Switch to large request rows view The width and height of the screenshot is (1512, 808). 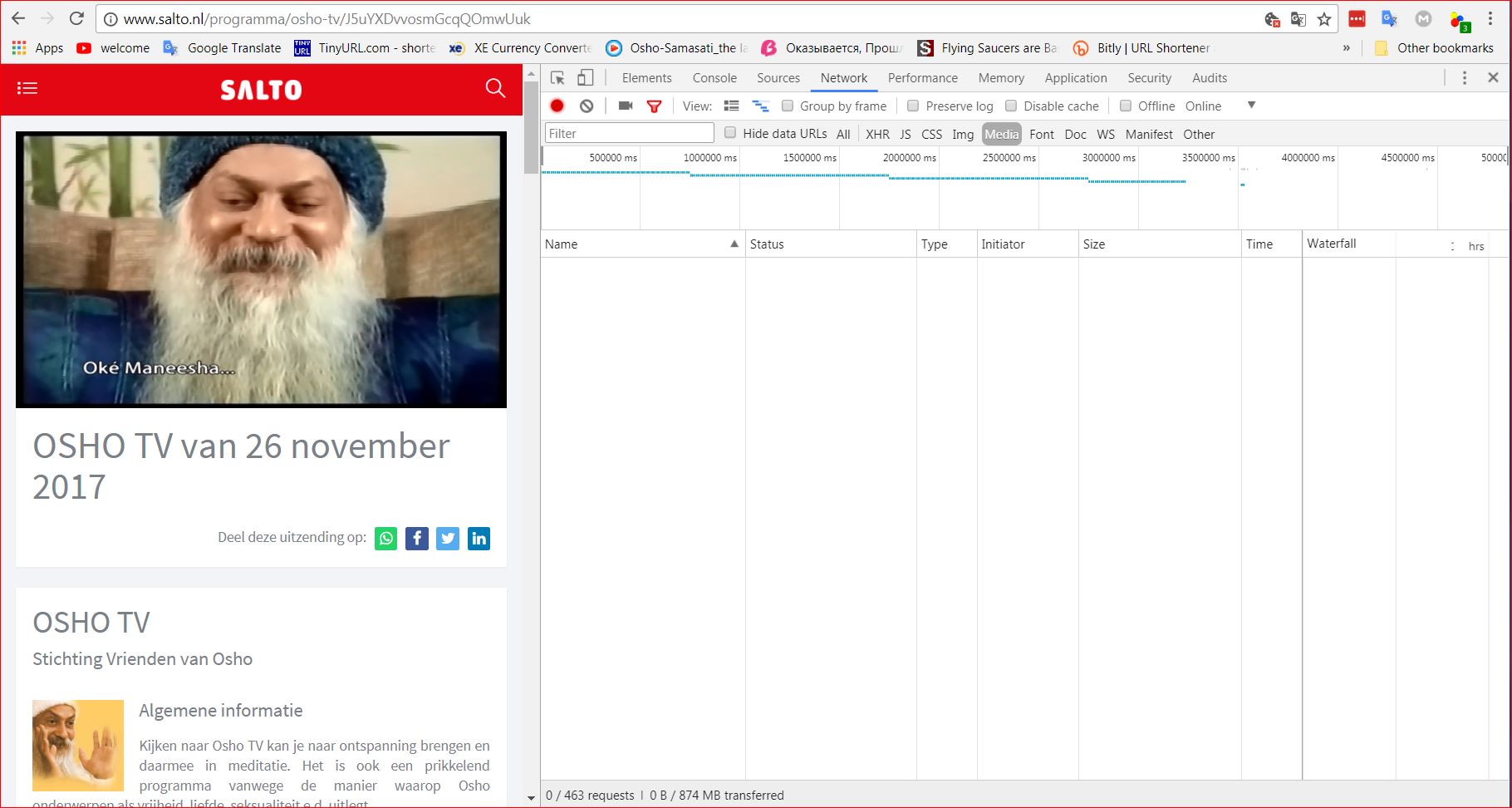pos(732,106)
